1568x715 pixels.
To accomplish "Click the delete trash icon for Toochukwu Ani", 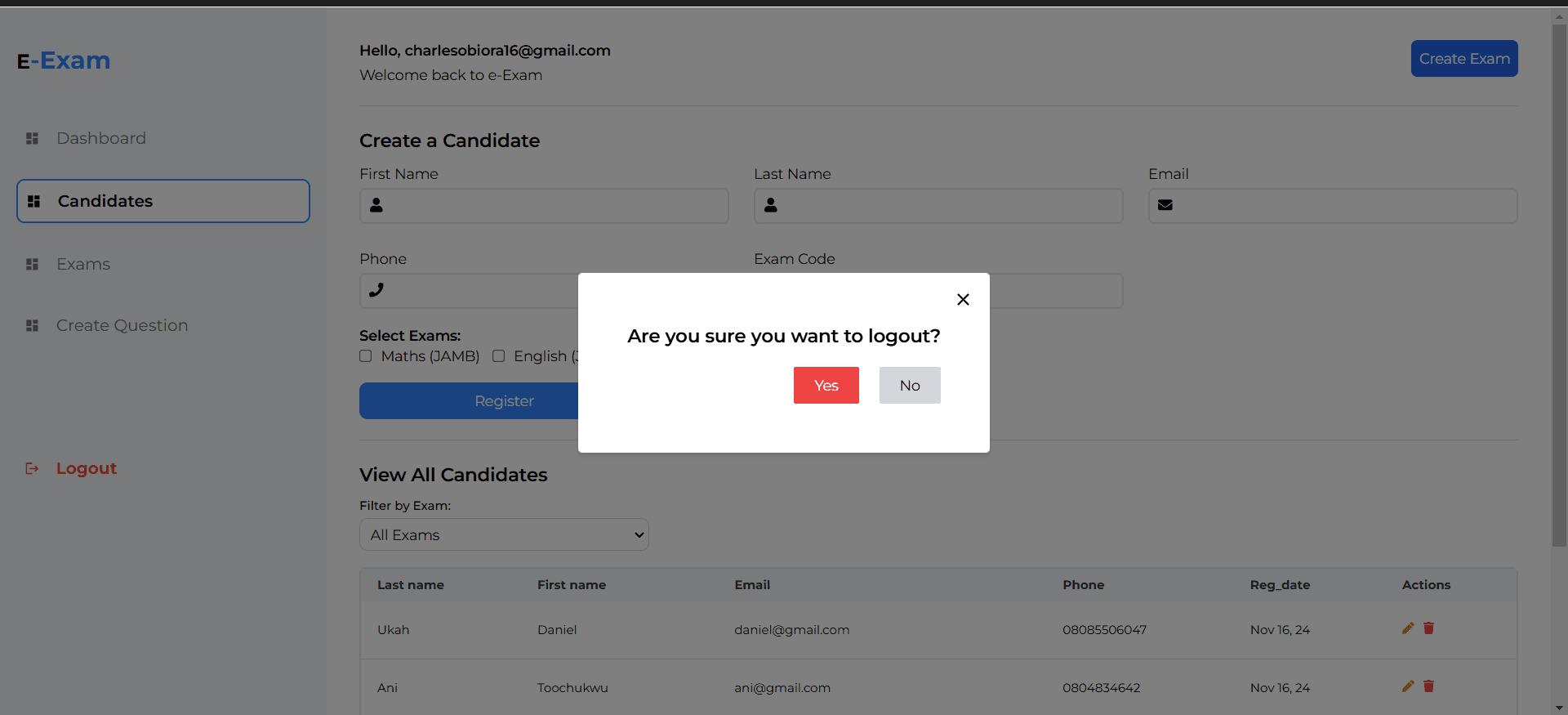I will 1428,686.
